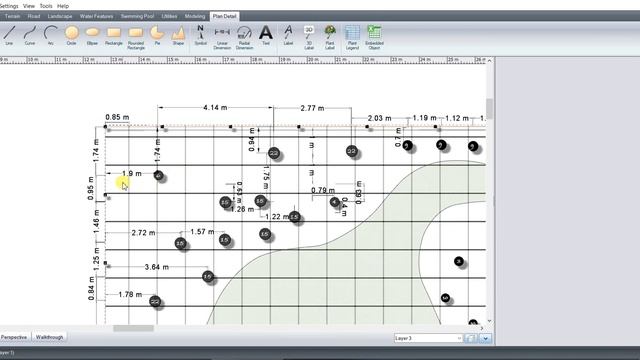Select the 1.57 m dimension label
The width and height of the screenshot is (640, 360).
[202, 232]
